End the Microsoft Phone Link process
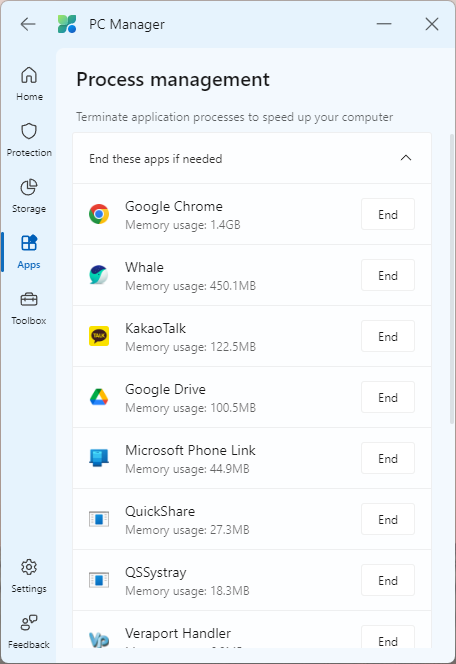The image size is (456, 664). (x=387, y=458)
